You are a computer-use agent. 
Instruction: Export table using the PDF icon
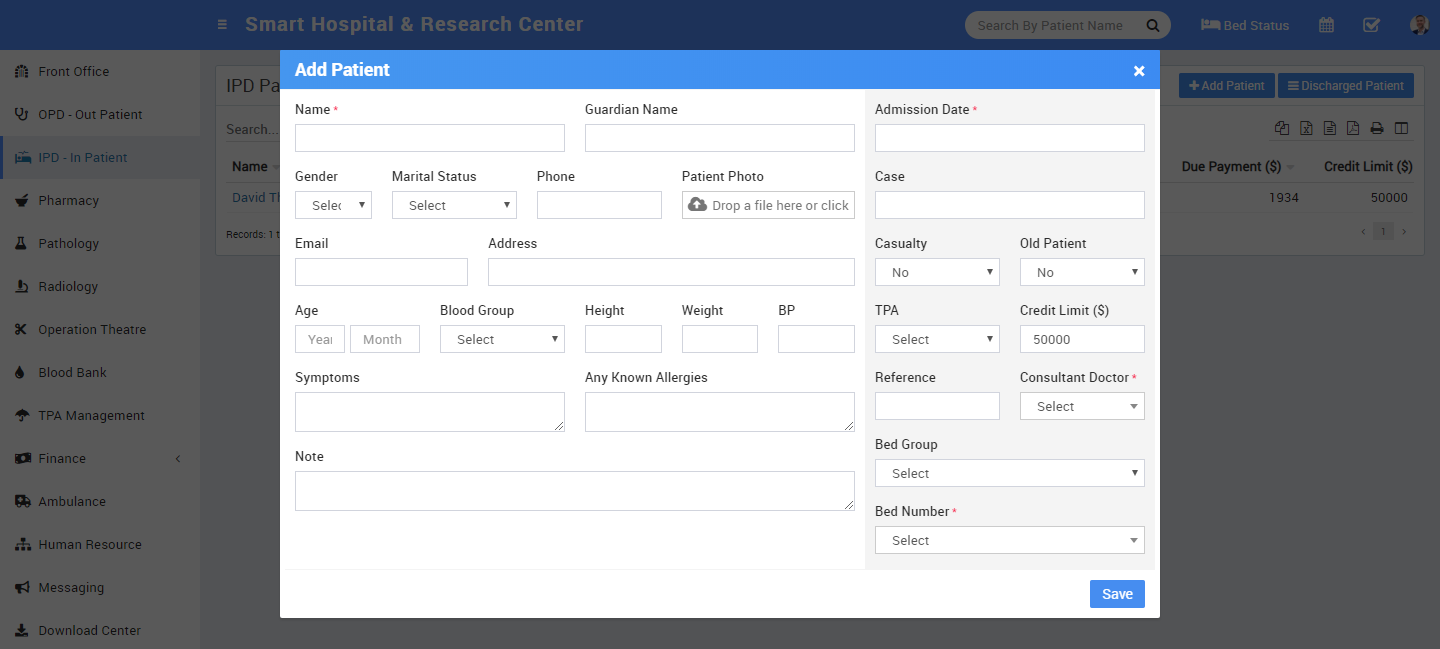point(1353,128)
